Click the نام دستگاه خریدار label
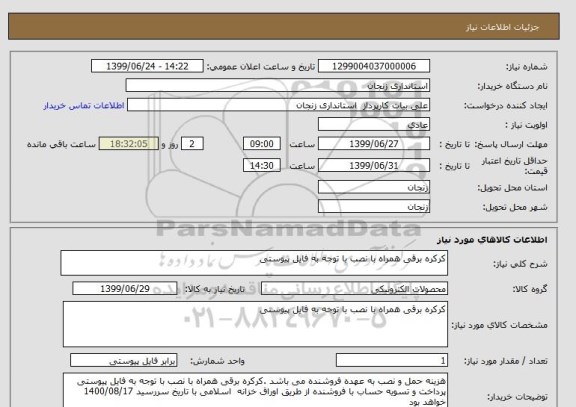The image size is (576, 407). (512, 86)
